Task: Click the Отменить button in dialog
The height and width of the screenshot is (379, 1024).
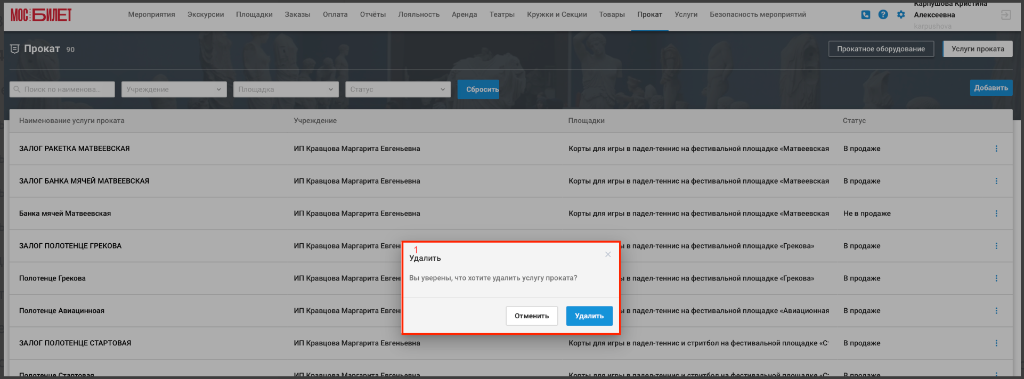Action: pos(532,316)
